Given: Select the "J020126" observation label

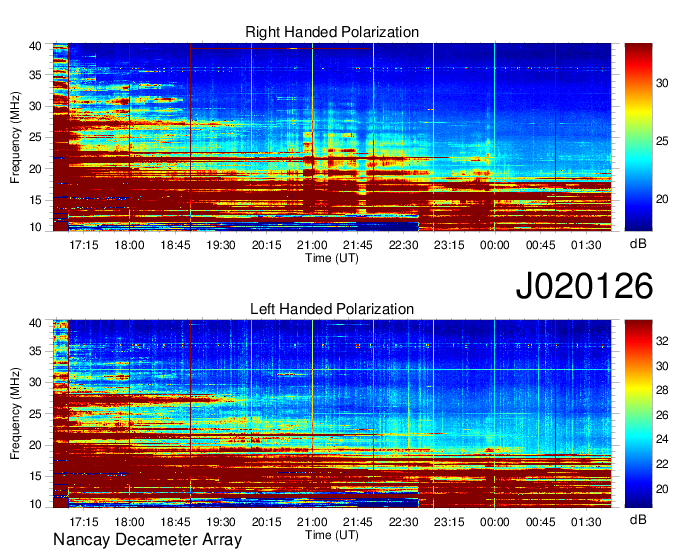Looking at the screenshot, I should 584,286.
